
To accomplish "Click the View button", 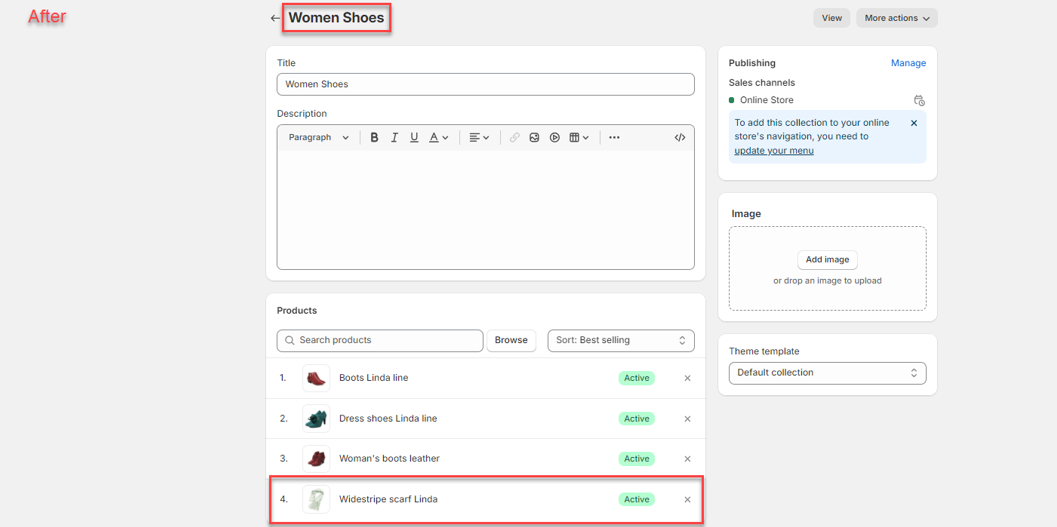I will click(831, 18).
